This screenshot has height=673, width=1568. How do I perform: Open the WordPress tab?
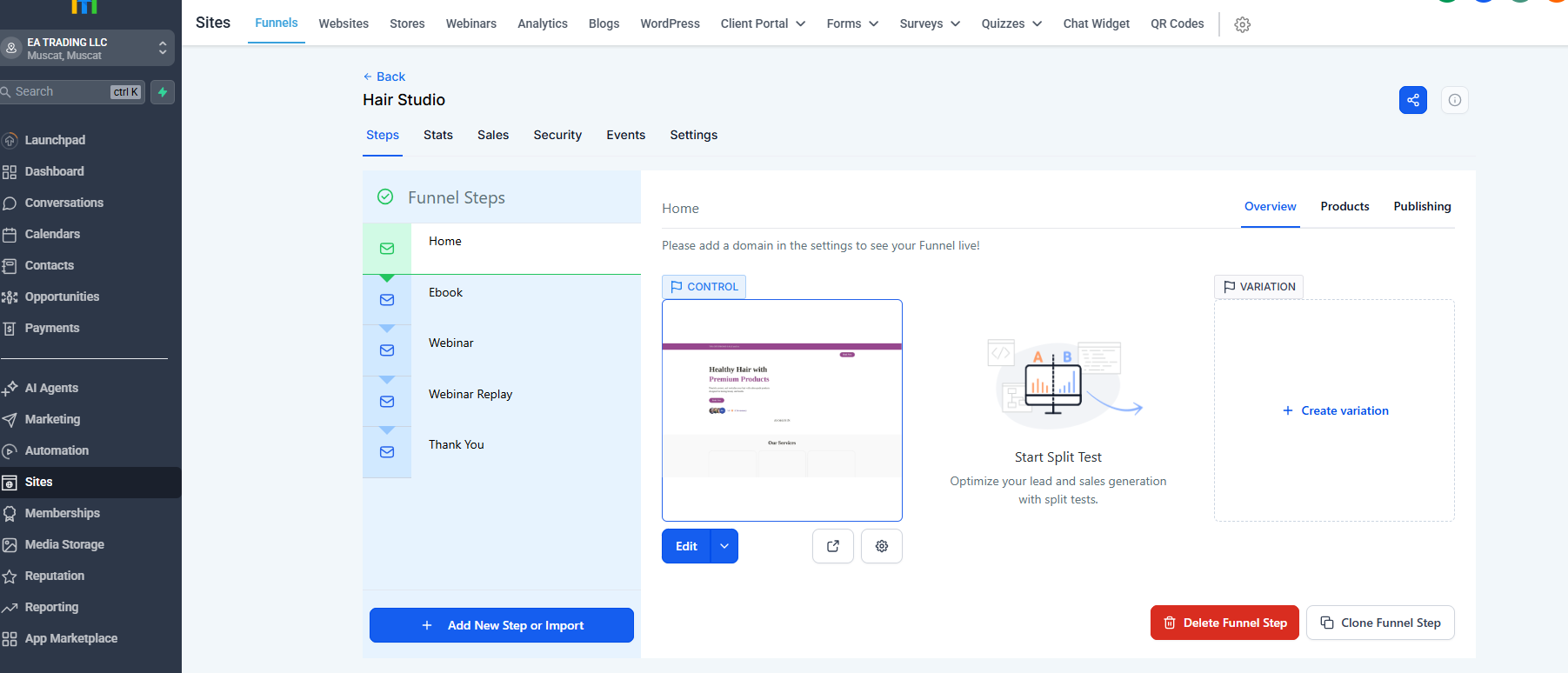[670, 23]
